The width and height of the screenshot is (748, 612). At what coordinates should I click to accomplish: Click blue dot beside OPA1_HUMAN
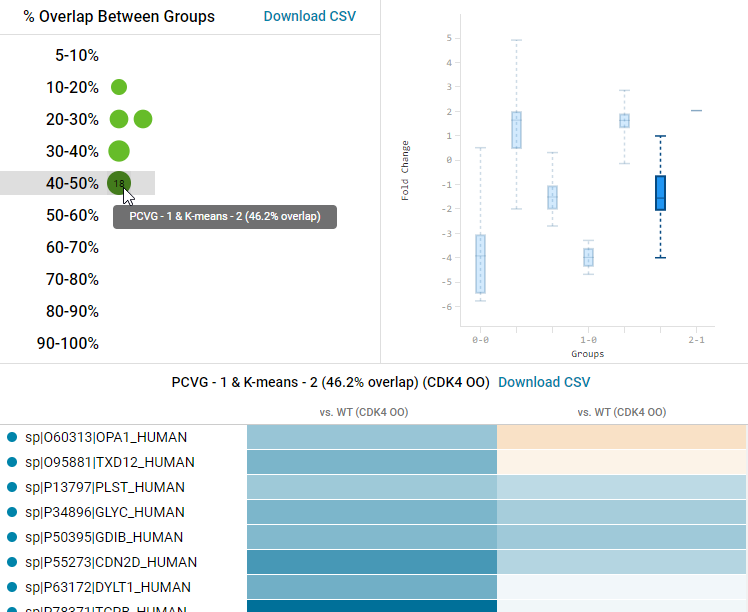[12, 437]
